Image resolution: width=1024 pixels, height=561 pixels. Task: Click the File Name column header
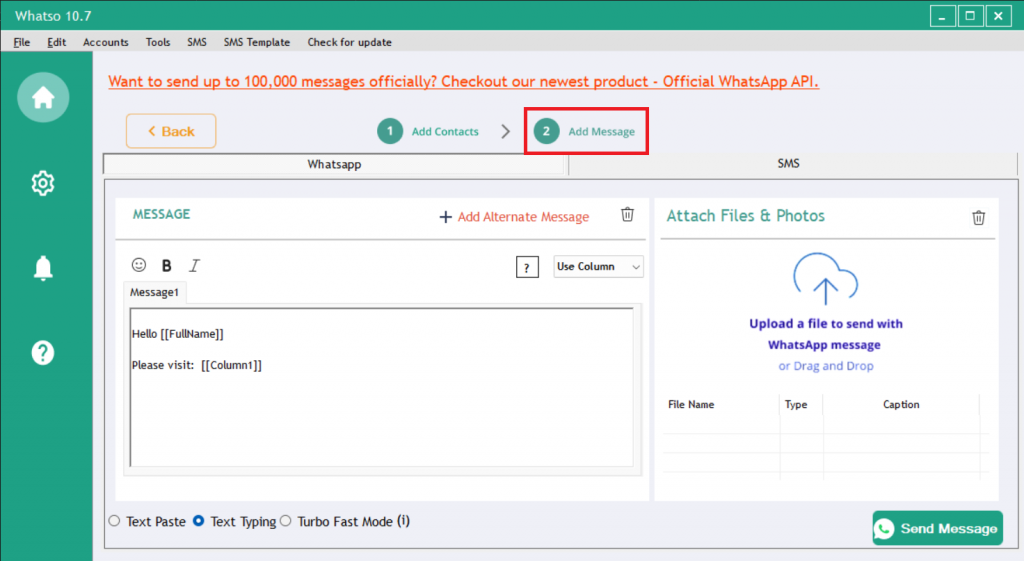[x=691, y=404]
